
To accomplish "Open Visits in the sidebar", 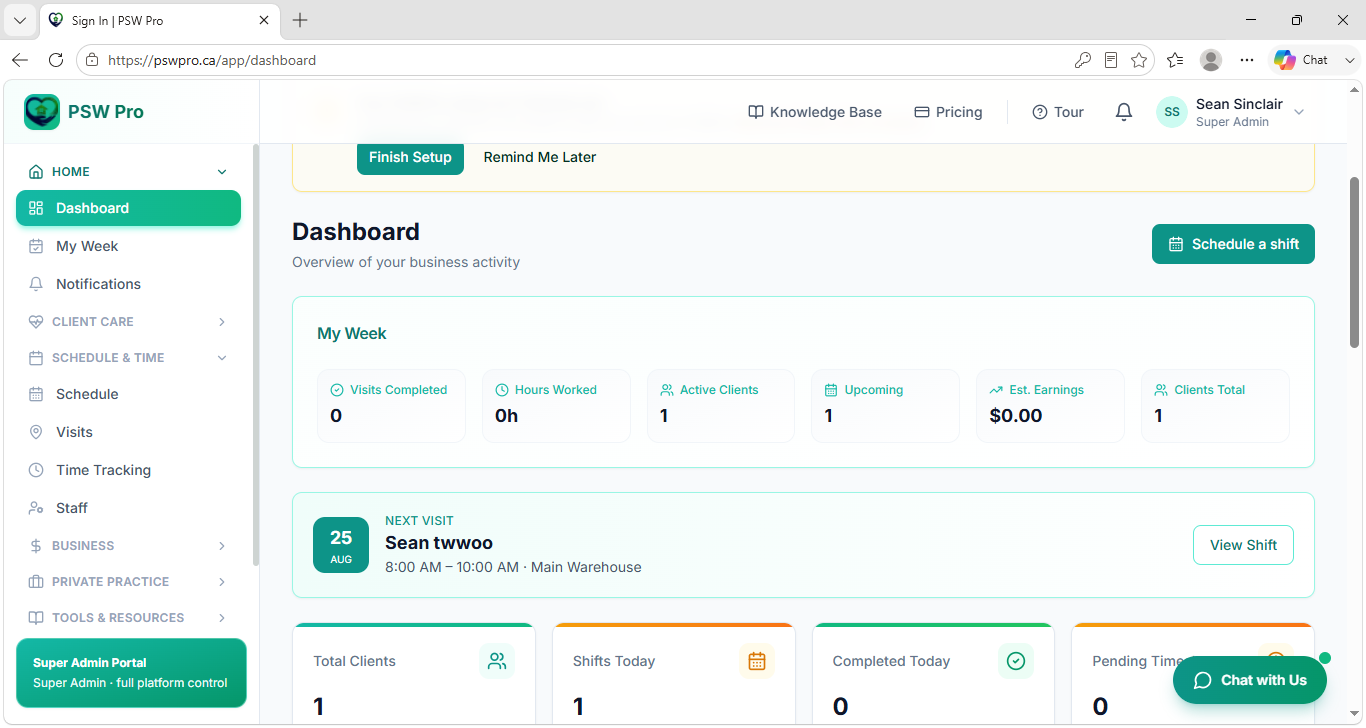I will coord(128,432).
